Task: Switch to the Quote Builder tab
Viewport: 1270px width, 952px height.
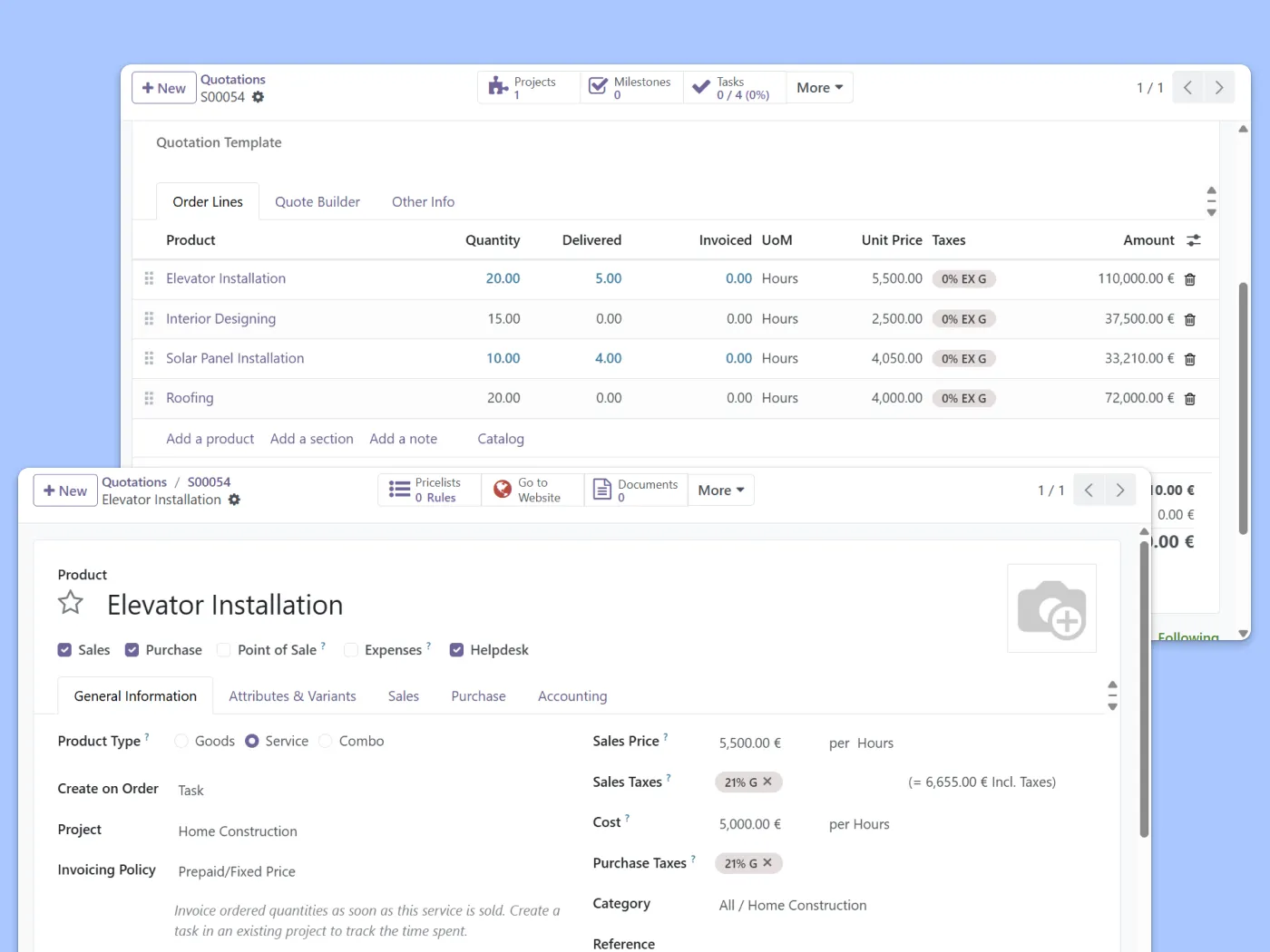Action: coord(317,202)
